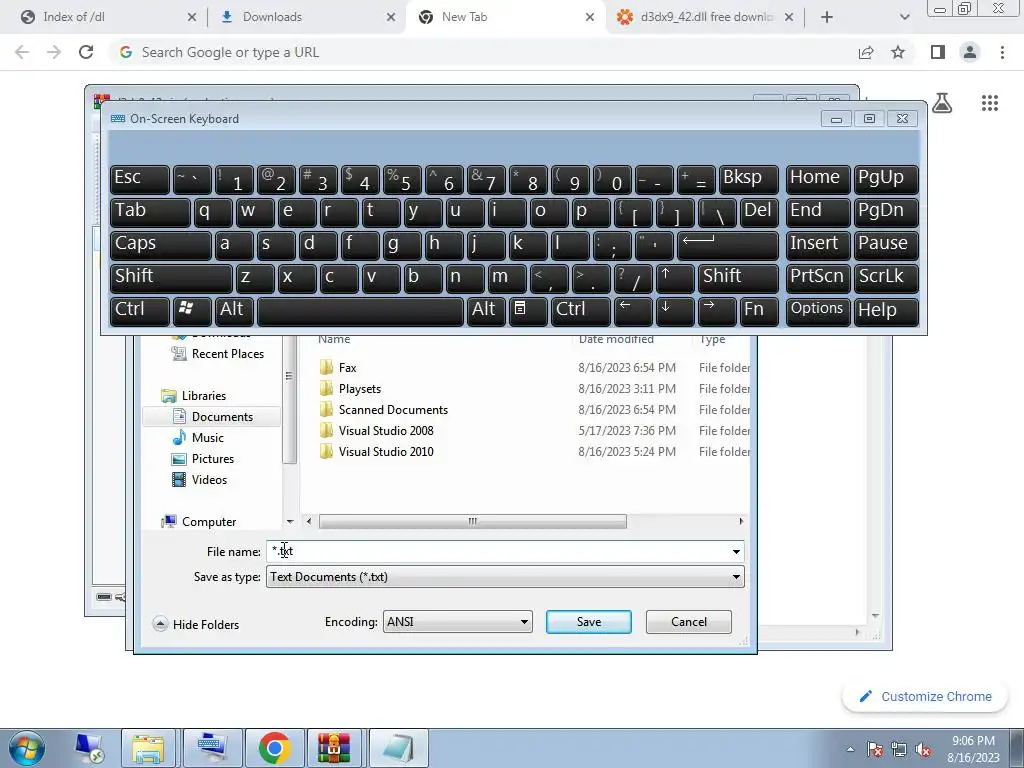Click the Chrome address bar
The image size is (1024, 768).
(x=483, y=52)
